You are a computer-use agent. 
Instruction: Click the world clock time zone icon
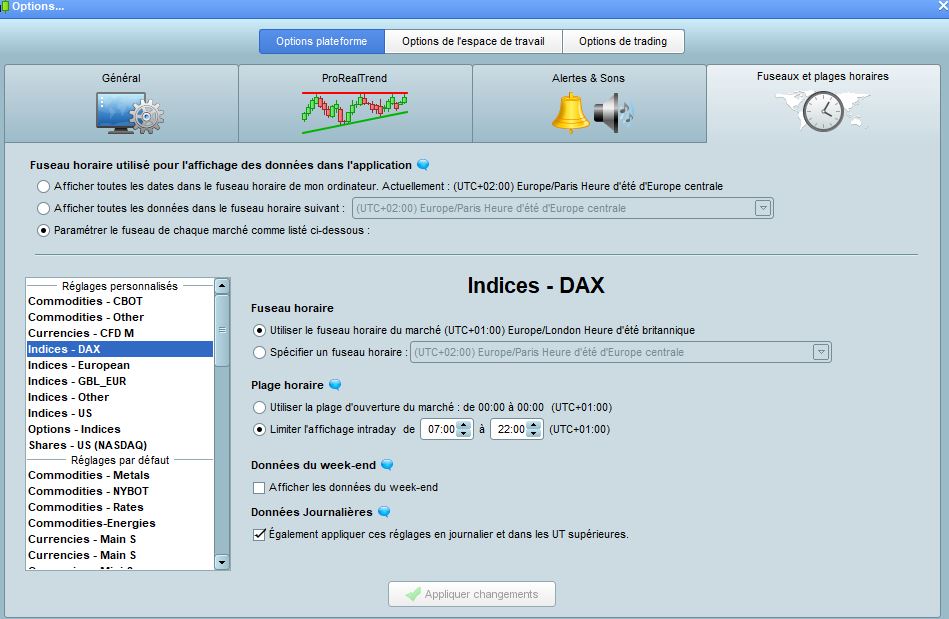click(823, 111)
